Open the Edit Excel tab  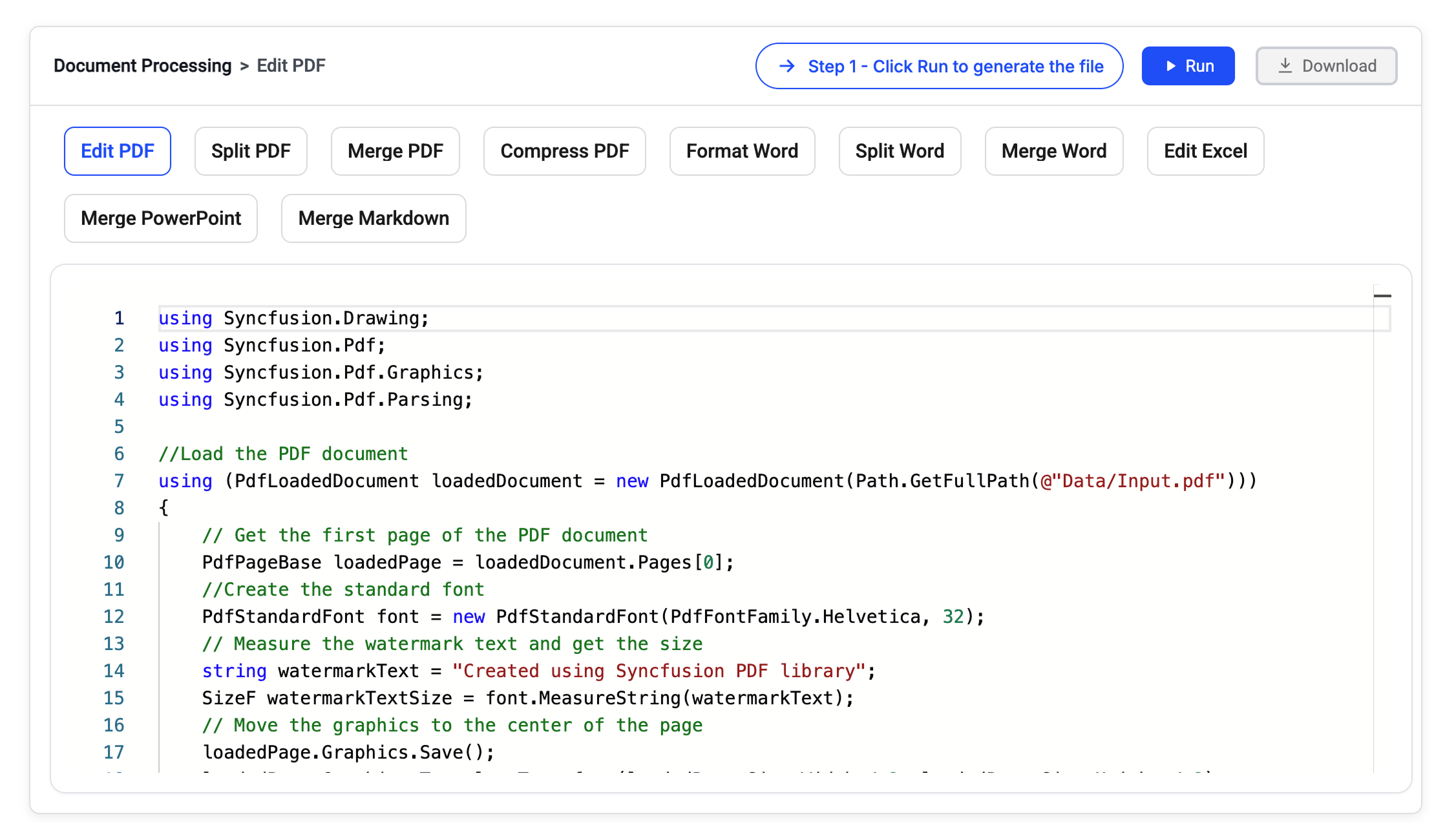point(1206,151)
